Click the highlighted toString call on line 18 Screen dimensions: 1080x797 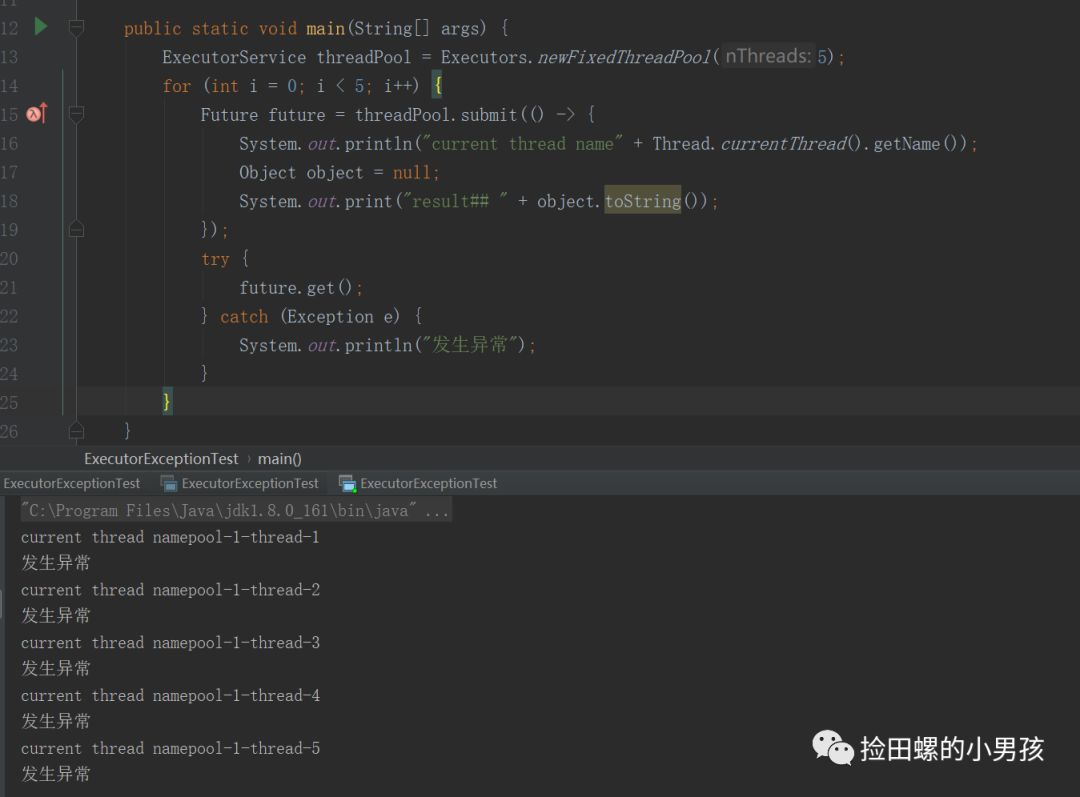[643, 200]
